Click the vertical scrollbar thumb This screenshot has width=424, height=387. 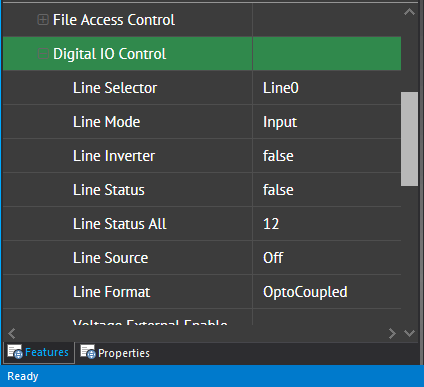[409, 139]
